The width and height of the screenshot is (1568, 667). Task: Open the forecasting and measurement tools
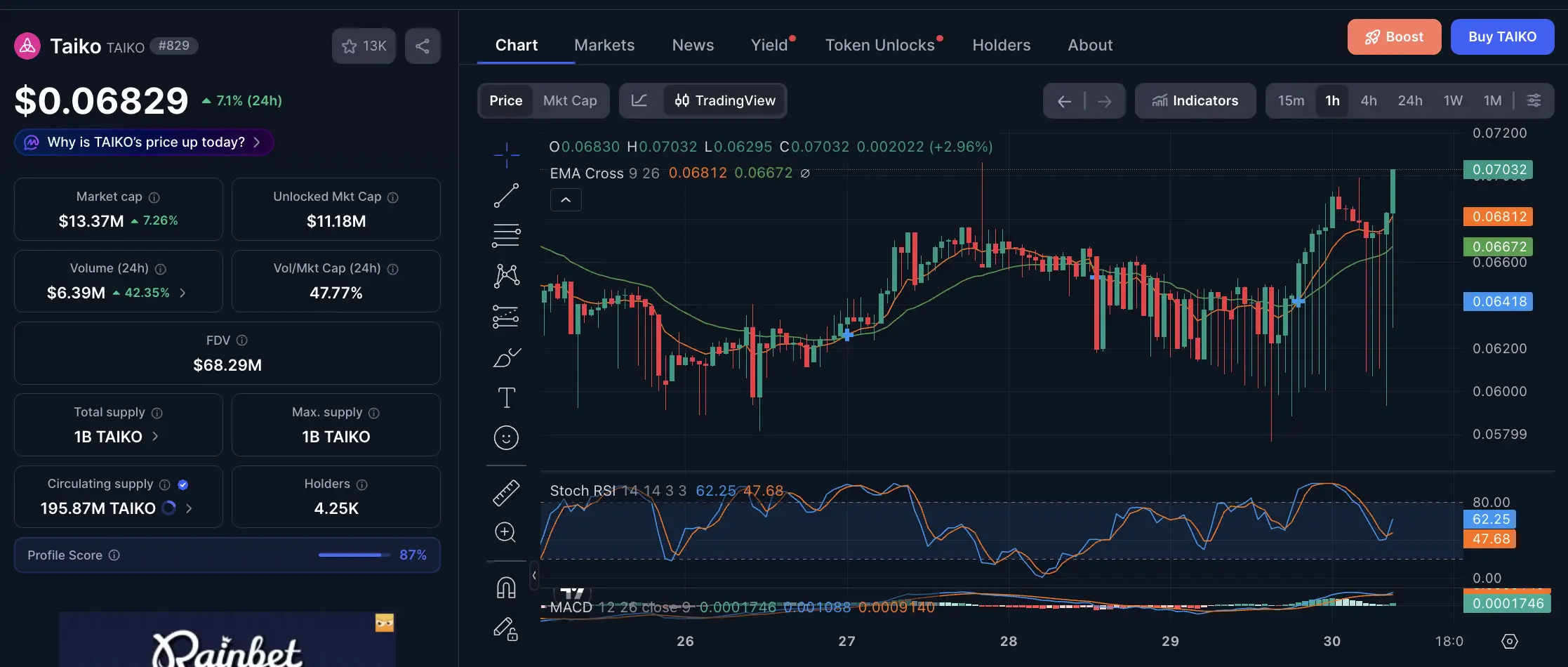(x=506, y=317)
